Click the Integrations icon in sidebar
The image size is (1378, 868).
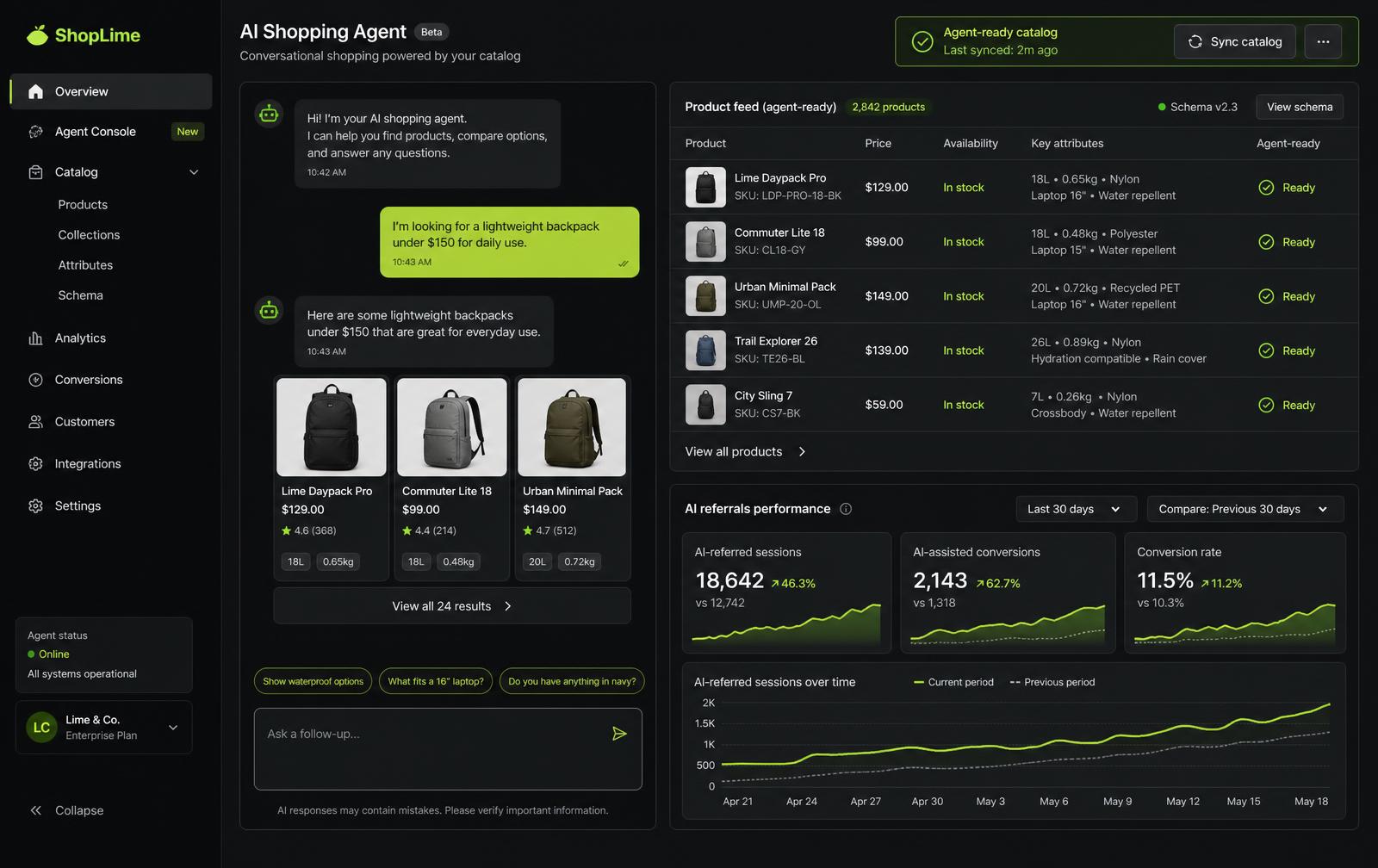click(x=35, y=464)
